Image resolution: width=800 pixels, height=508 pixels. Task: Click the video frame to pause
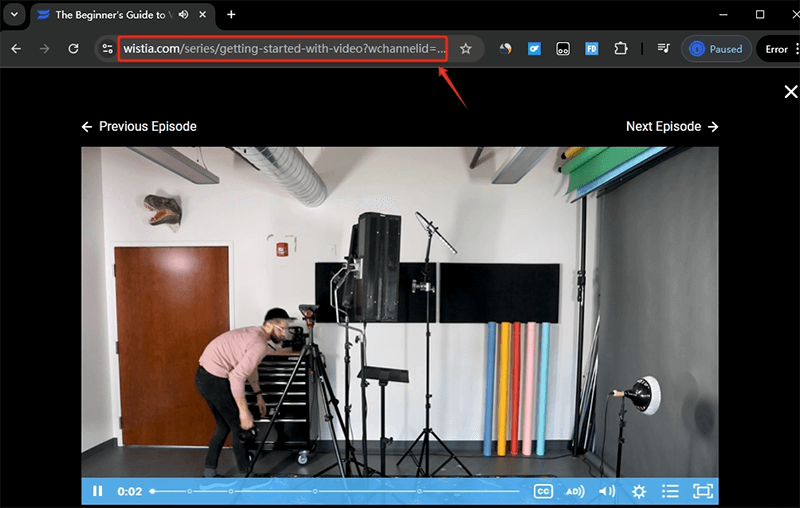click(399, 312)
